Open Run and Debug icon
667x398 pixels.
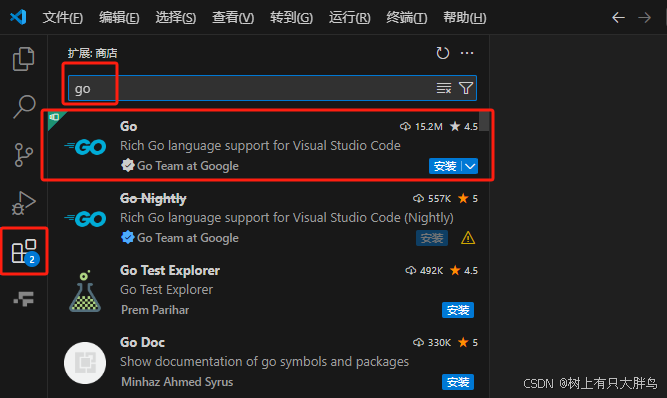23,203
